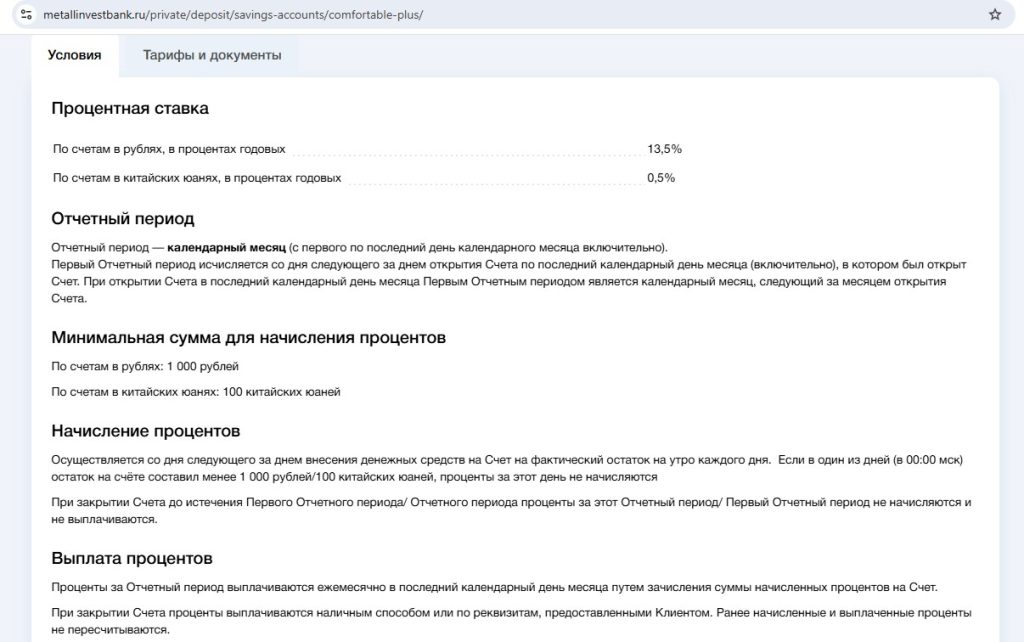Click the Отчетный период heading

(x=123, y=218)
